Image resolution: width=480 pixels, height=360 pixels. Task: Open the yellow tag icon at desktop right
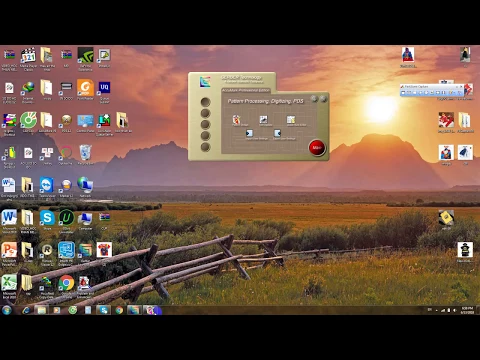click(x=446, y=219)
